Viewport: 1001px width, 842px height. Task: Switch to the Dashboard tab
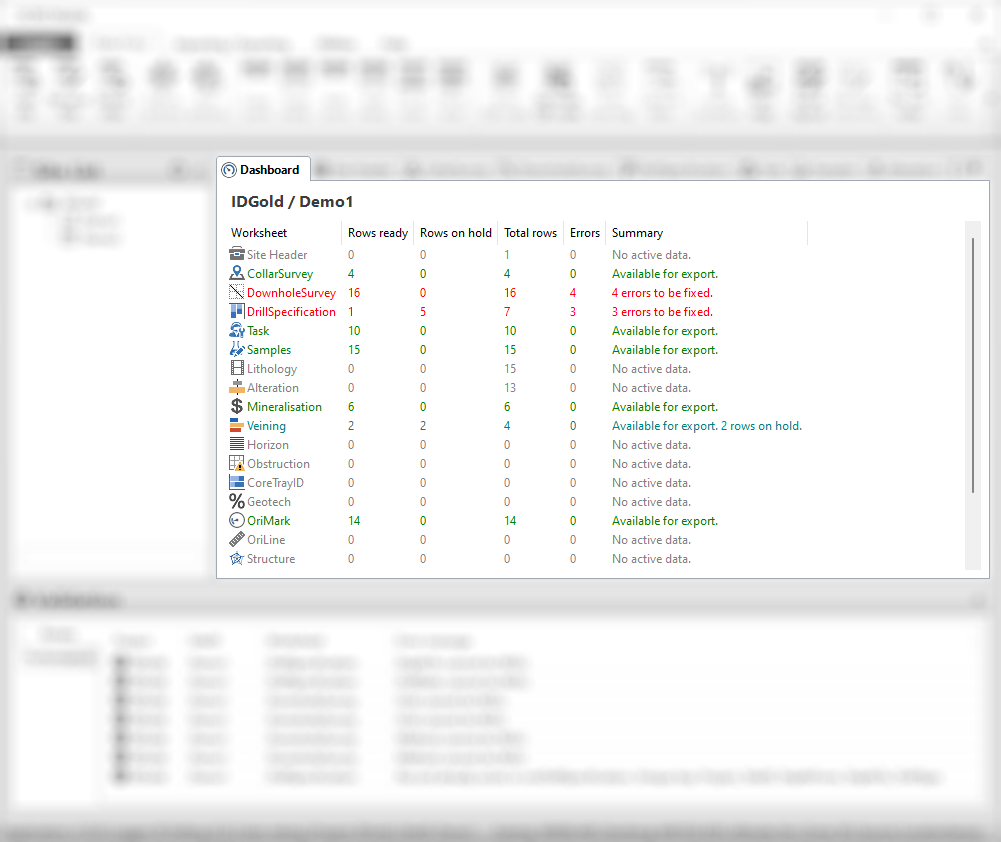click(x=262, y=169)
